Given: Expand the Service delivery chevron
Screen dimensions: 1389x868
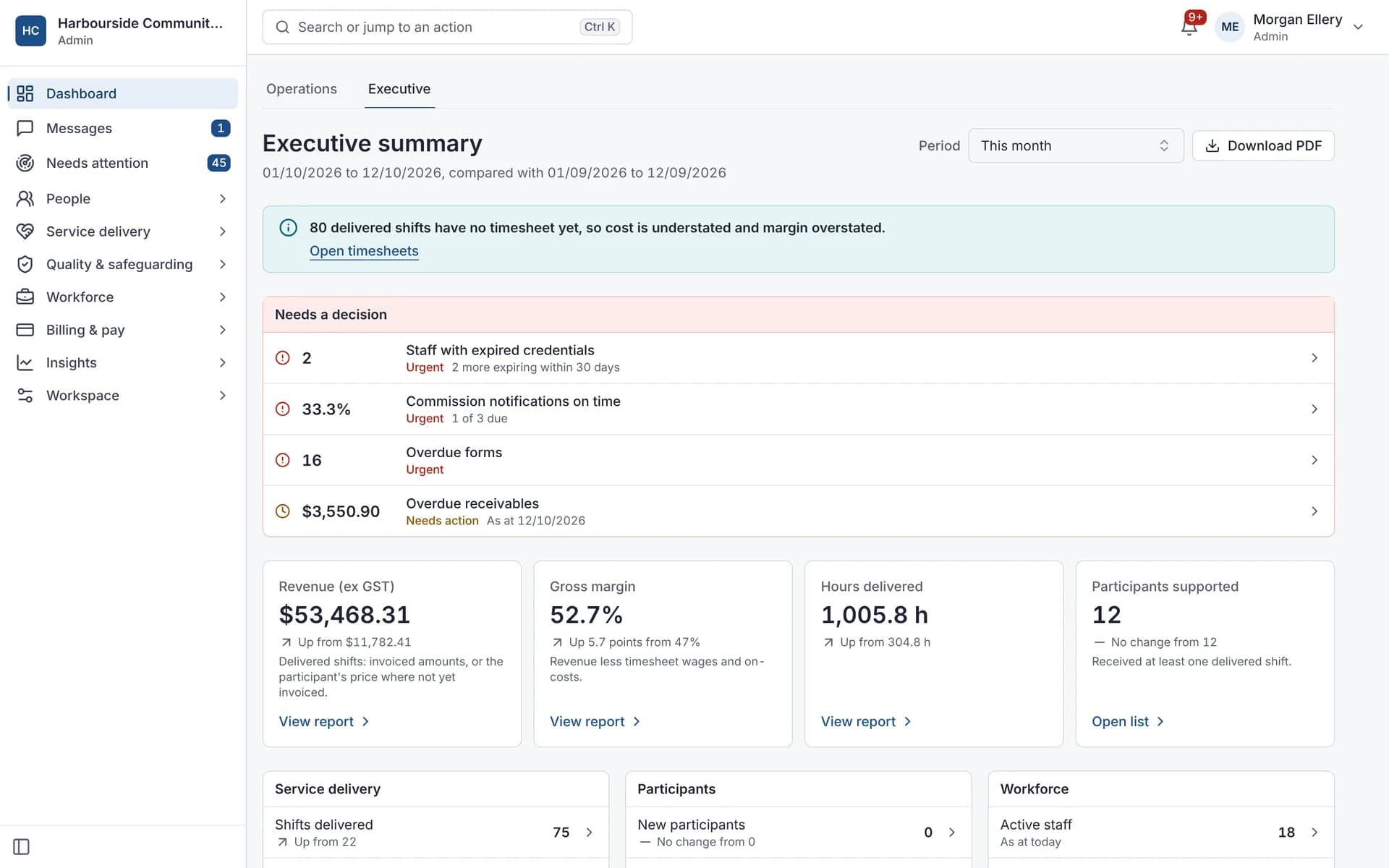Looking at the screenshot, I should pos(222,231).
